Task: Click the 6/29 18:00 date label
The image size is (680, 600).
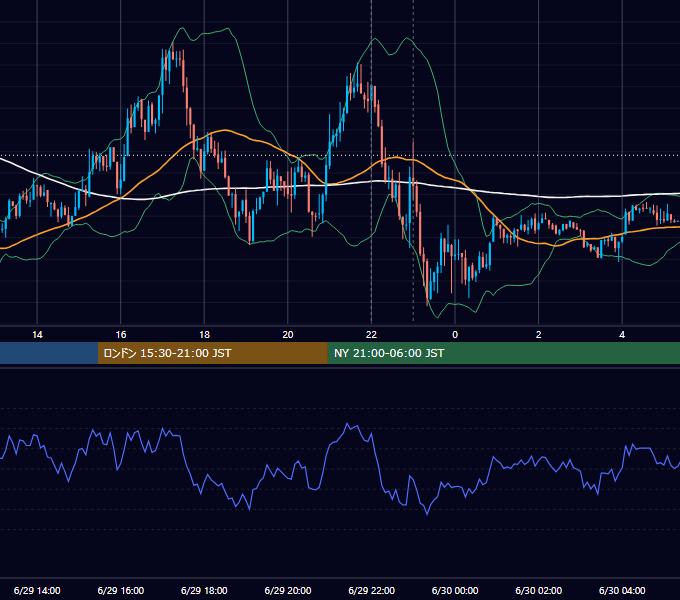Action: click(x=204, y=590)
